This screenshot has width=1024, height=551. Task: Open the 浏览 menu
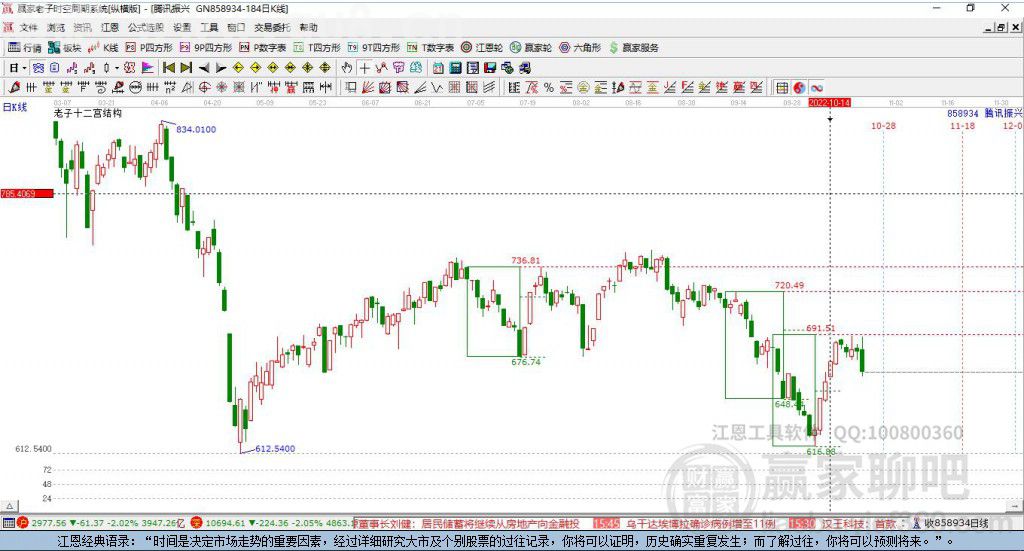click(56, 27)
